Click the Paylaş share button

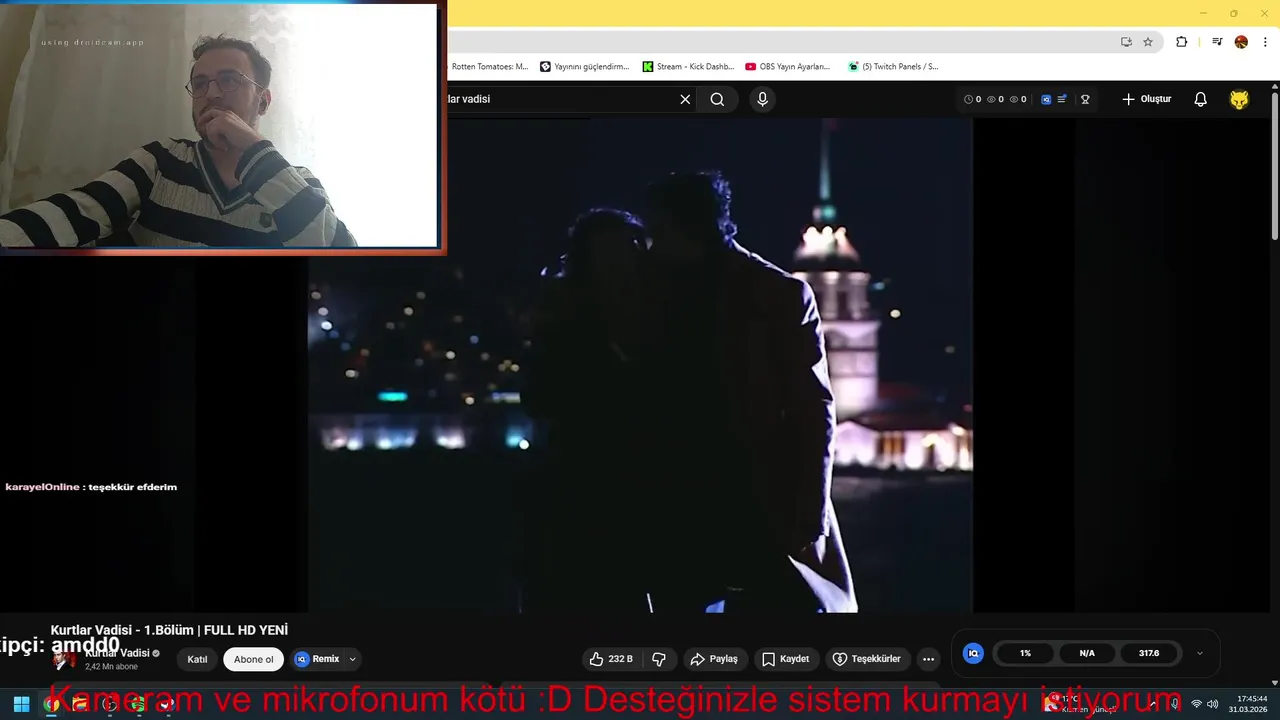[x=714, y=659]
